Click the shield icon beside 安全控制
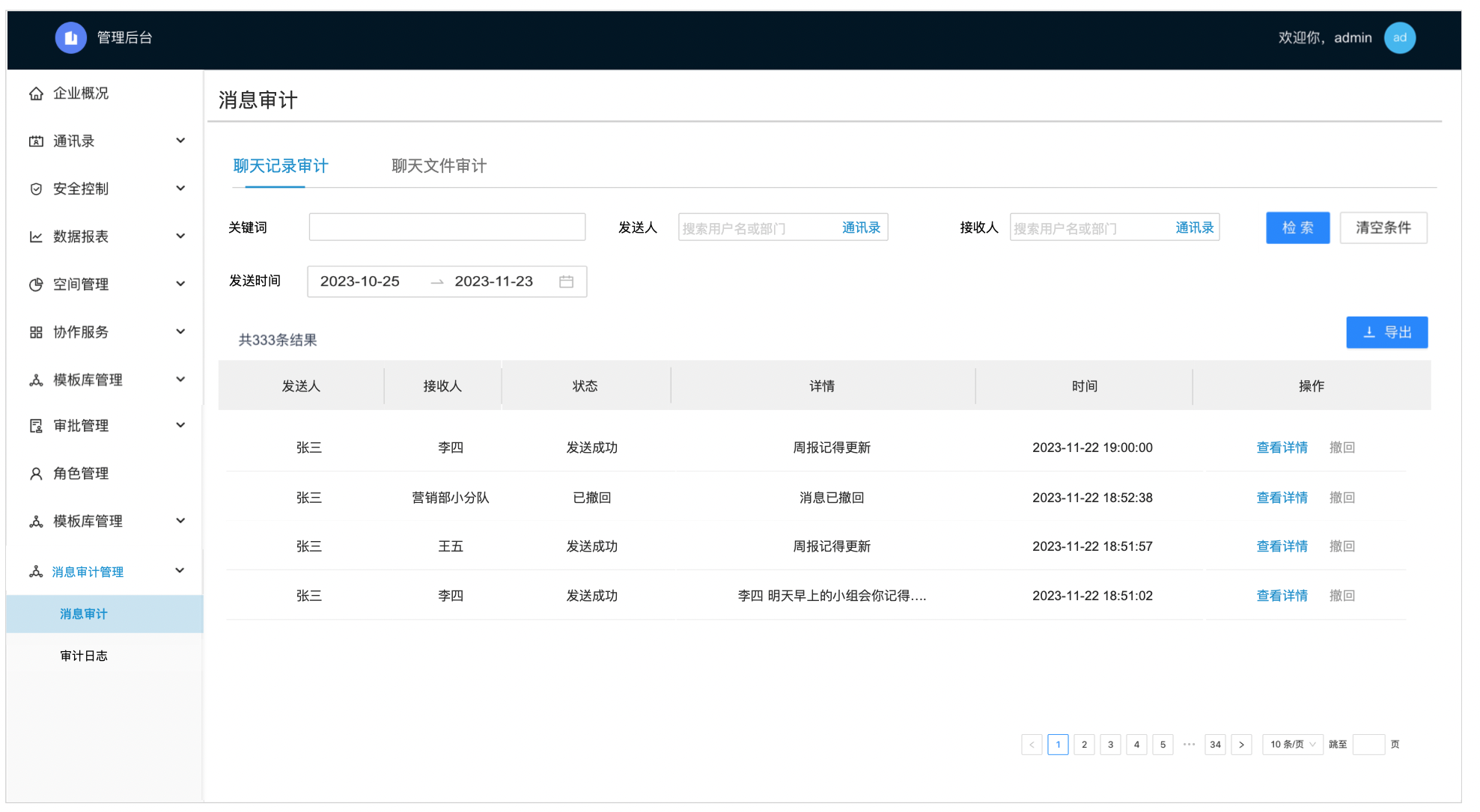 (36, 189)
